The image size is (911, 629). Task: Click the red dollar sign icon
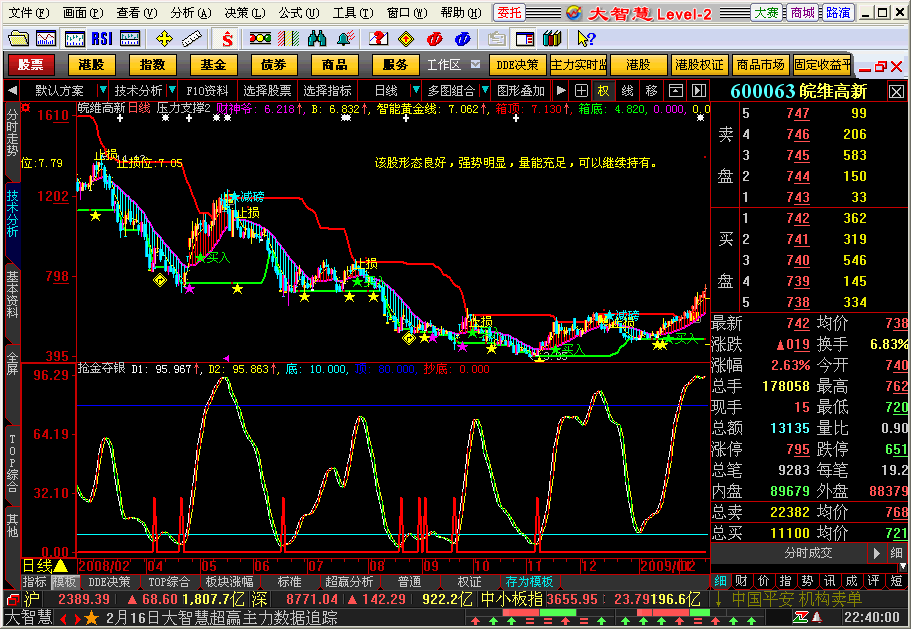[227, 39]
